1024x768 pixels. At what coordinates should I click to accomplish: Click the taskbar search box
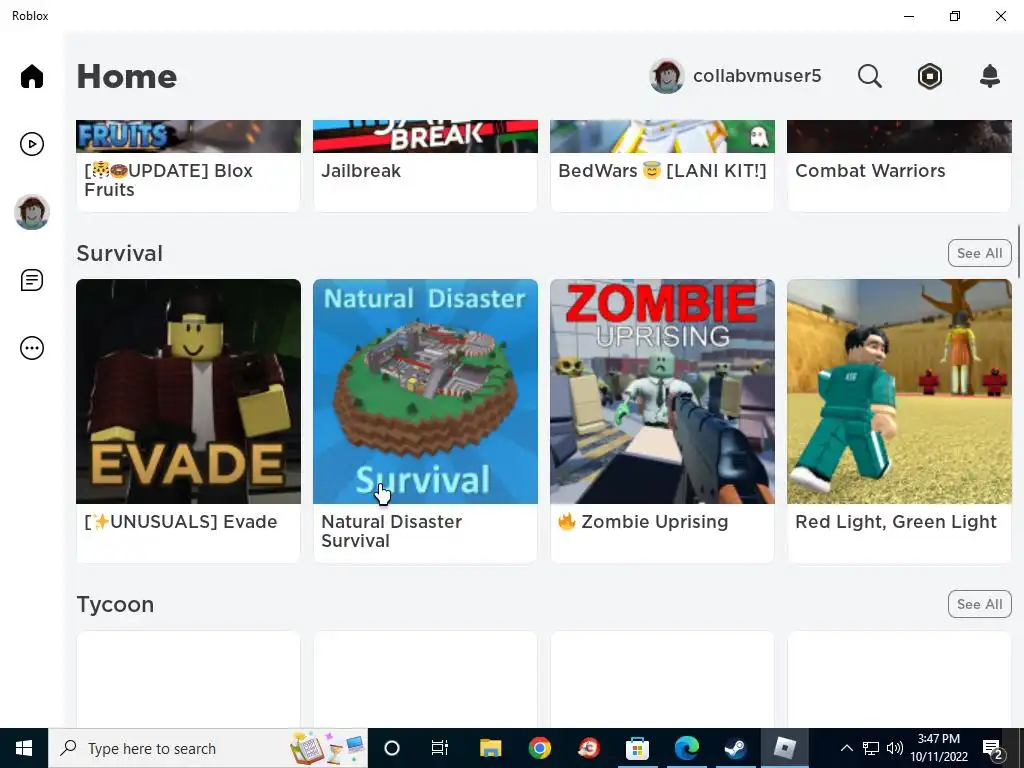coord(208,748)
